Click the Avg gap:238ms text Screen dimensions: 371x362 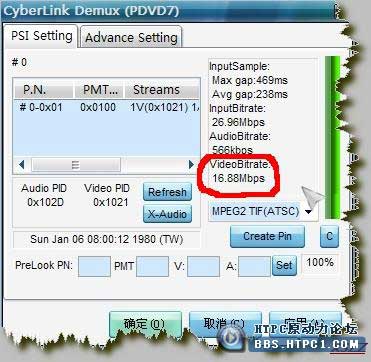tap(250, 94)
